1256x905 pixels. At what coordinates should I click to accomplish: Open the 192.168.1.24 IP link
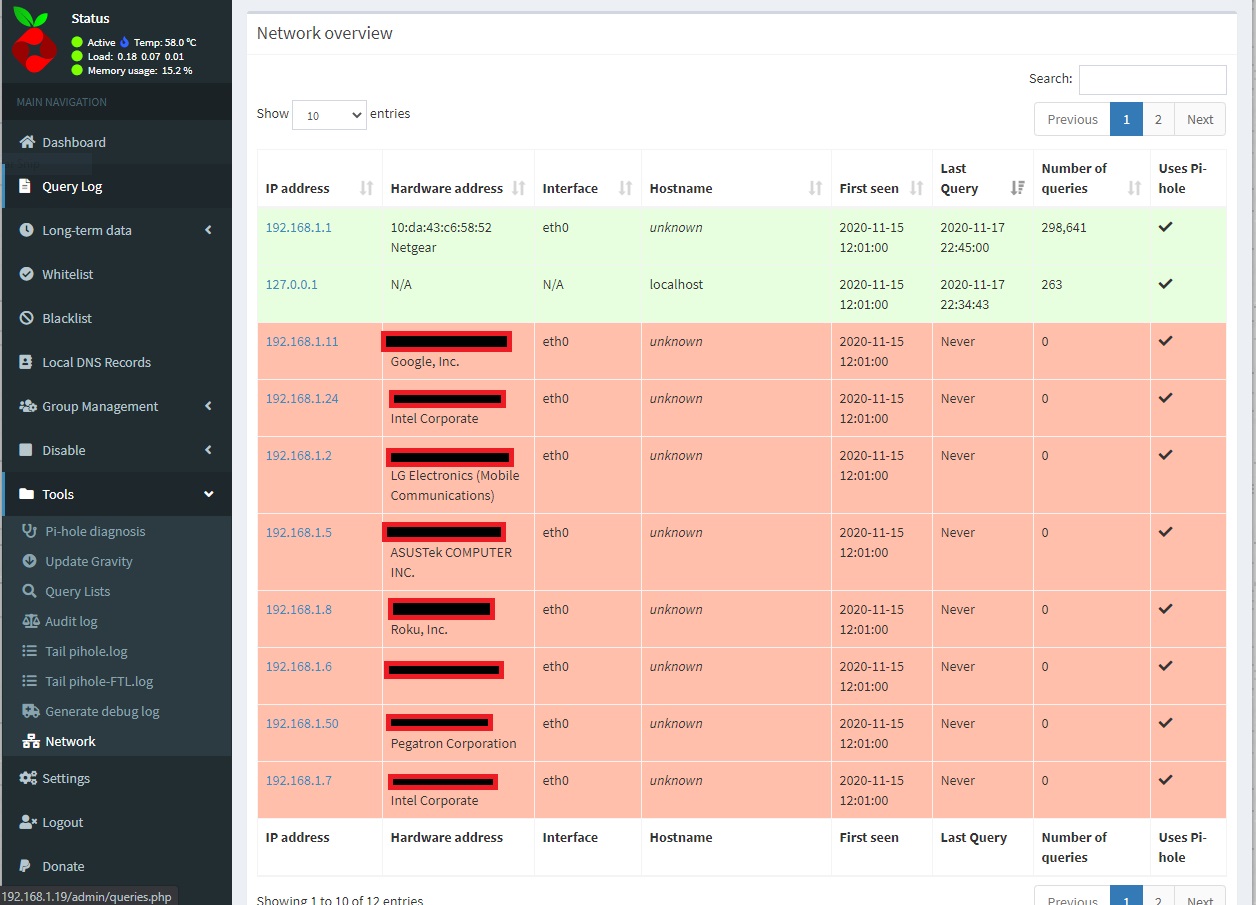pos(302,398)
